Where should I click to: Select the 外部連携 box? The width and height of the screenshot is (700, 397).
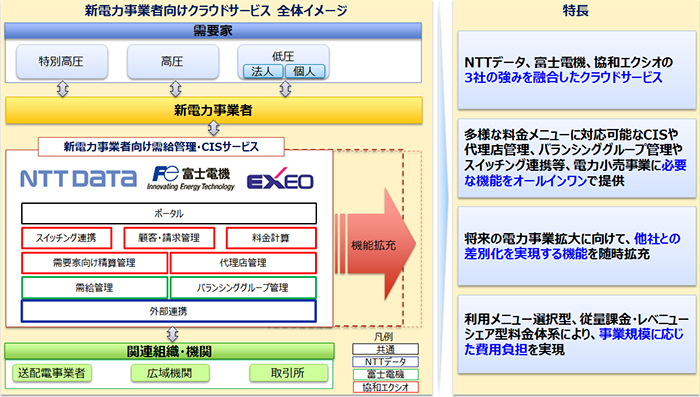(x=169, y=311)
